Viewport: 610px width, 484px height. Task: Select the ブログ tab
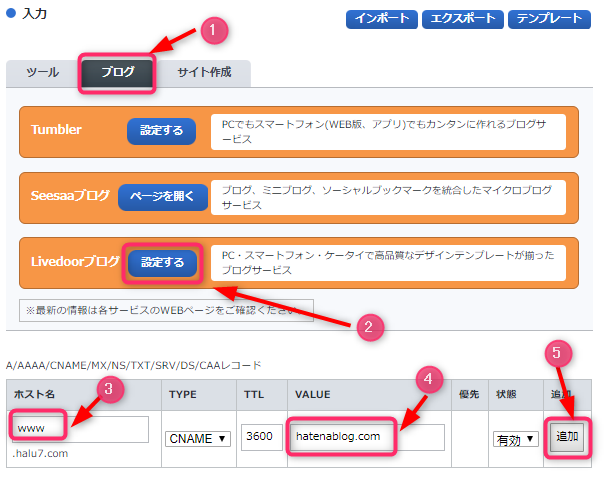click(117, 73)
